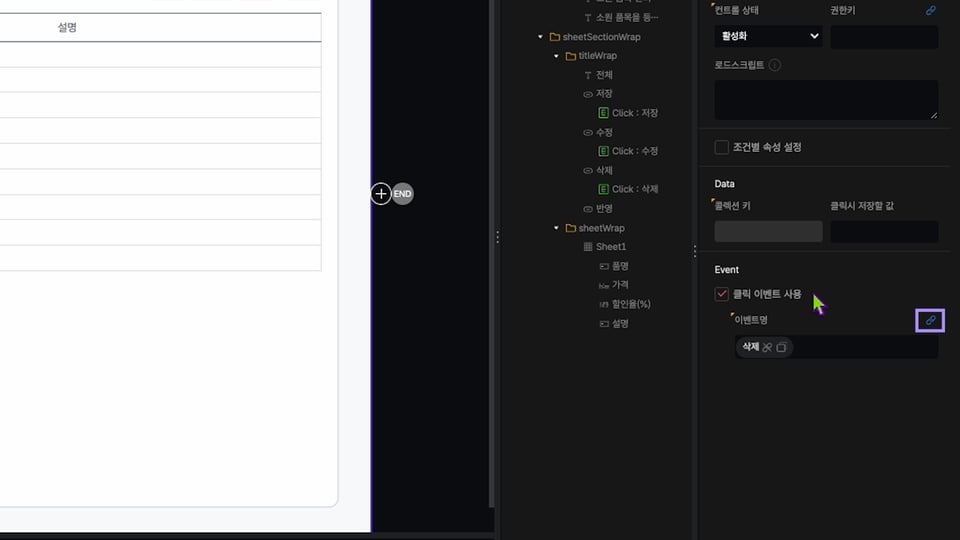Click the 컬렉션 키 input field
960x540 pixels.
768,231
